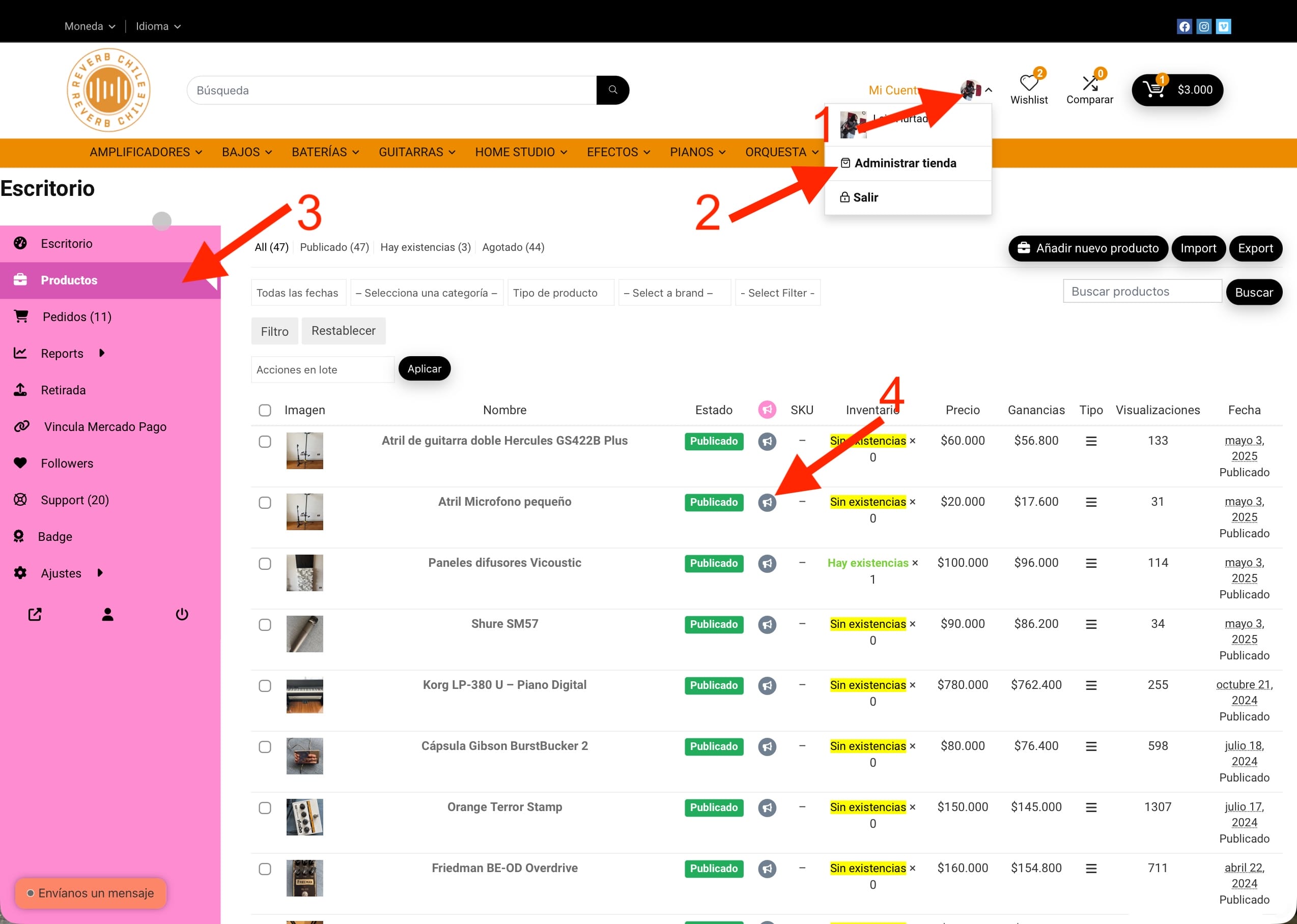
Task: Click the Comparar shuffle icon
Action: click(x=1089, y=83)
